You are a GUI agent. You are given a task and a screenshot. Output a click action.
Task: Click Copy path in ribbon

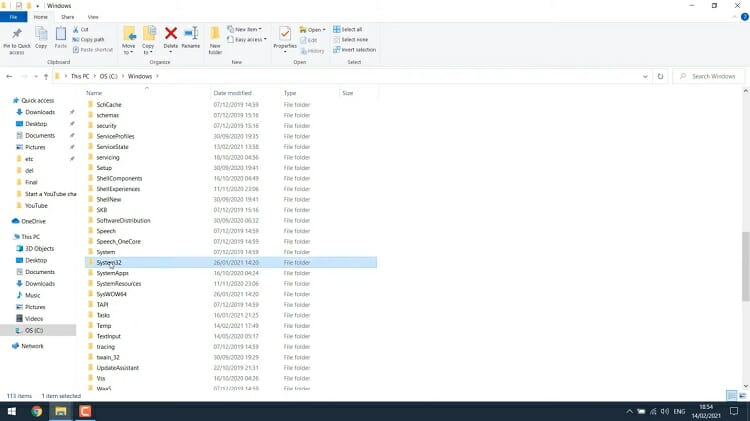[x=88, y=40]
